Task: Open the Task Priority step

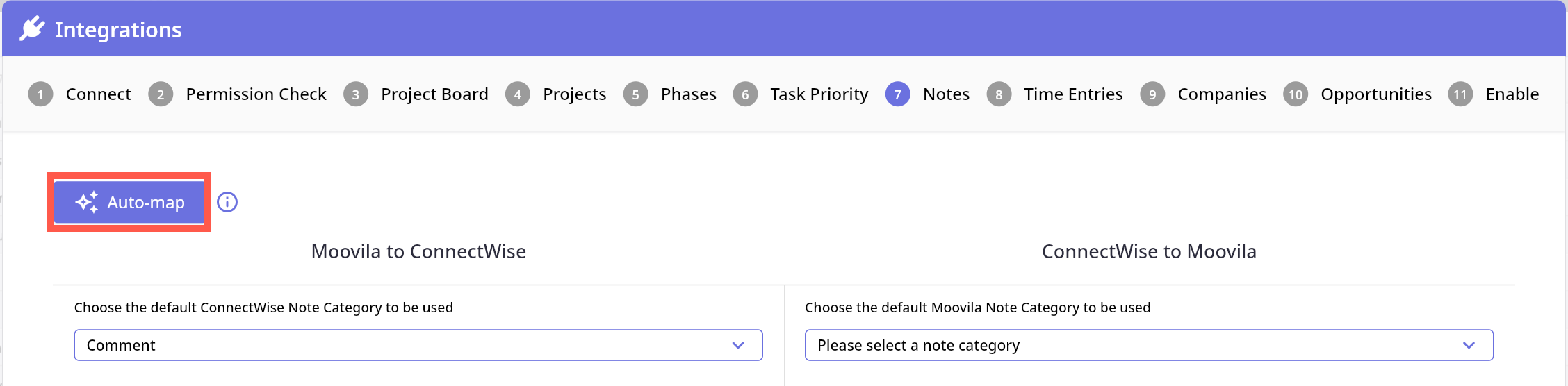Action: (x=819, y=94)
